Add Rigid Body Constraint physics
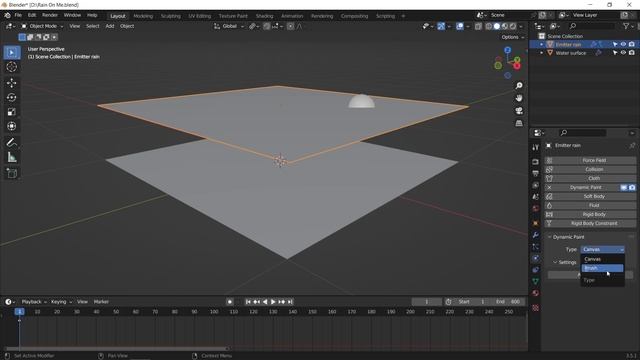 (x=590, y=223)
